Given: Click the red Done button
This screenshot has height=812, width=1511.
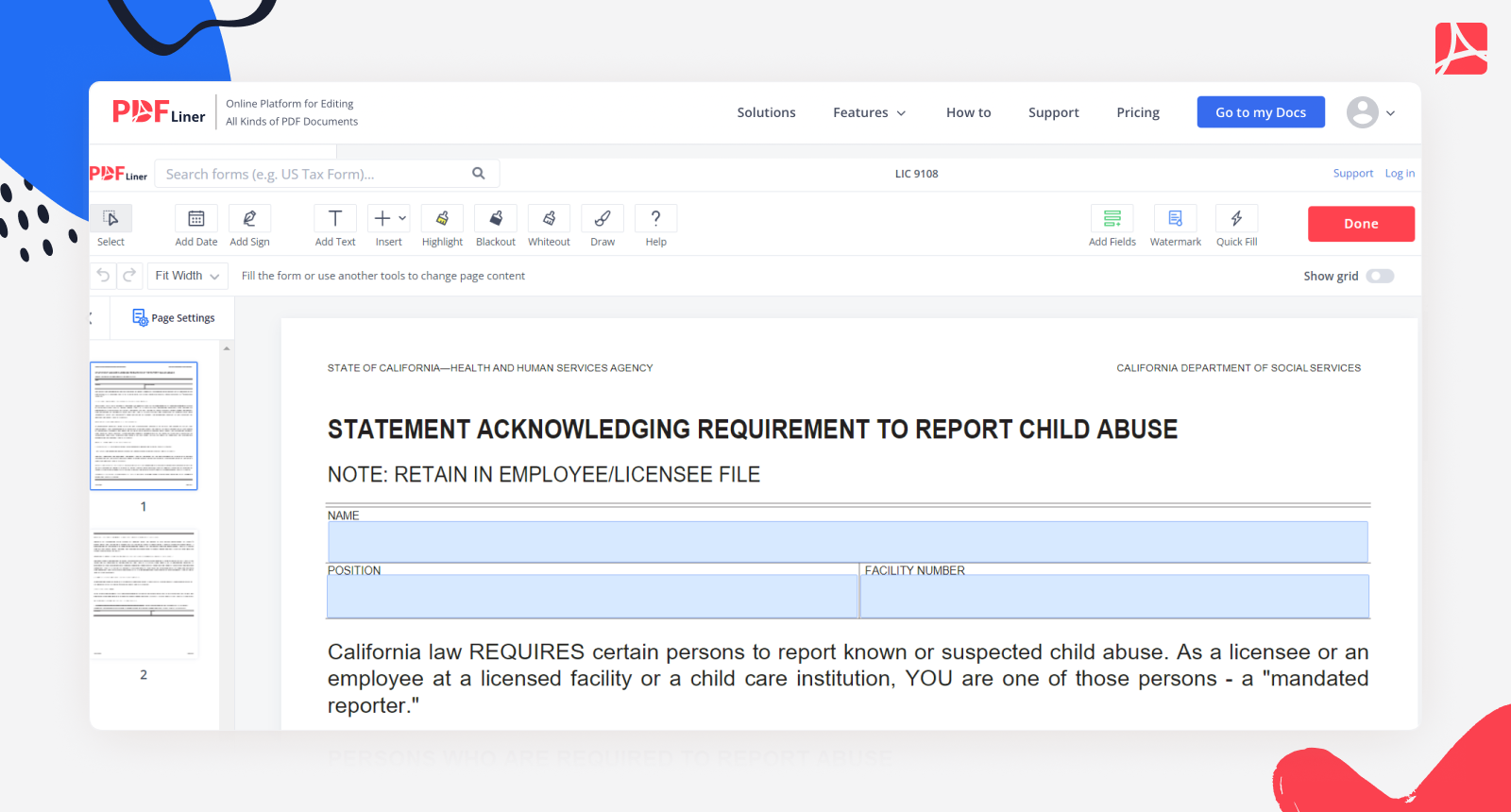Looking at the screenshot, I should click(1361, 224).
